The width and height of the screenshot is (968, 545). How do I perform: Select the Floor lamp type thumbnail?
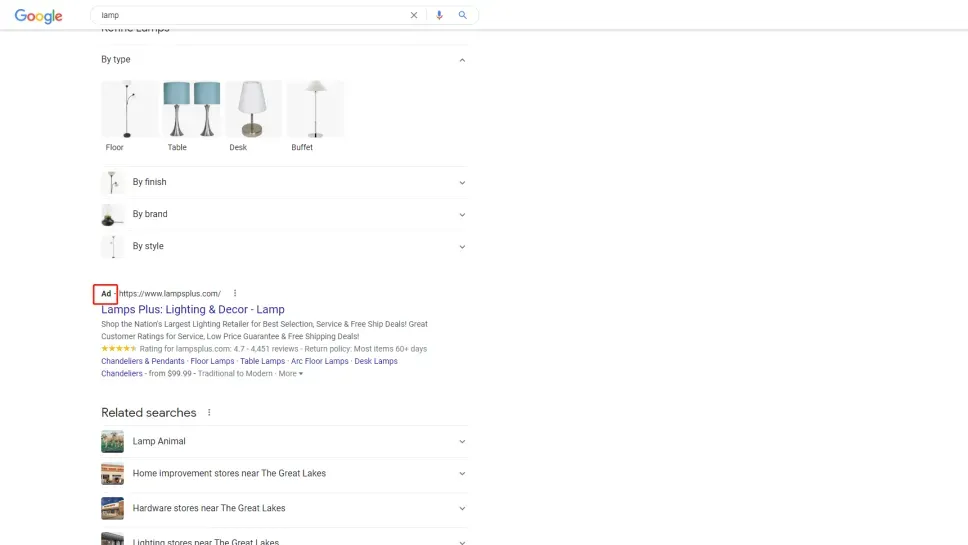pos(129,110)
